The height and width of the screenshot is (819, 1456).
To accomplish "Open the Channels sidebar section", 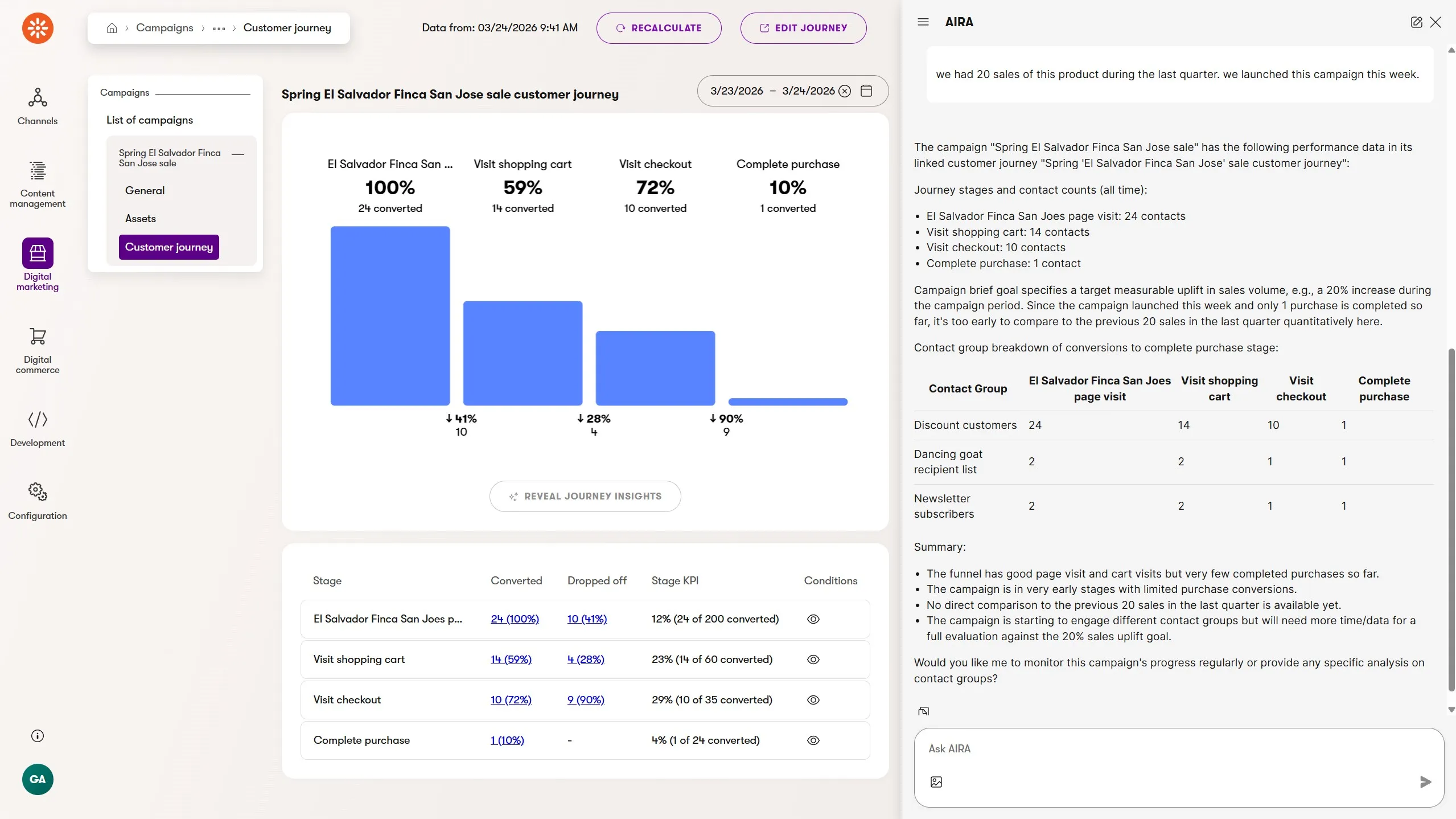I will (38, 106).
